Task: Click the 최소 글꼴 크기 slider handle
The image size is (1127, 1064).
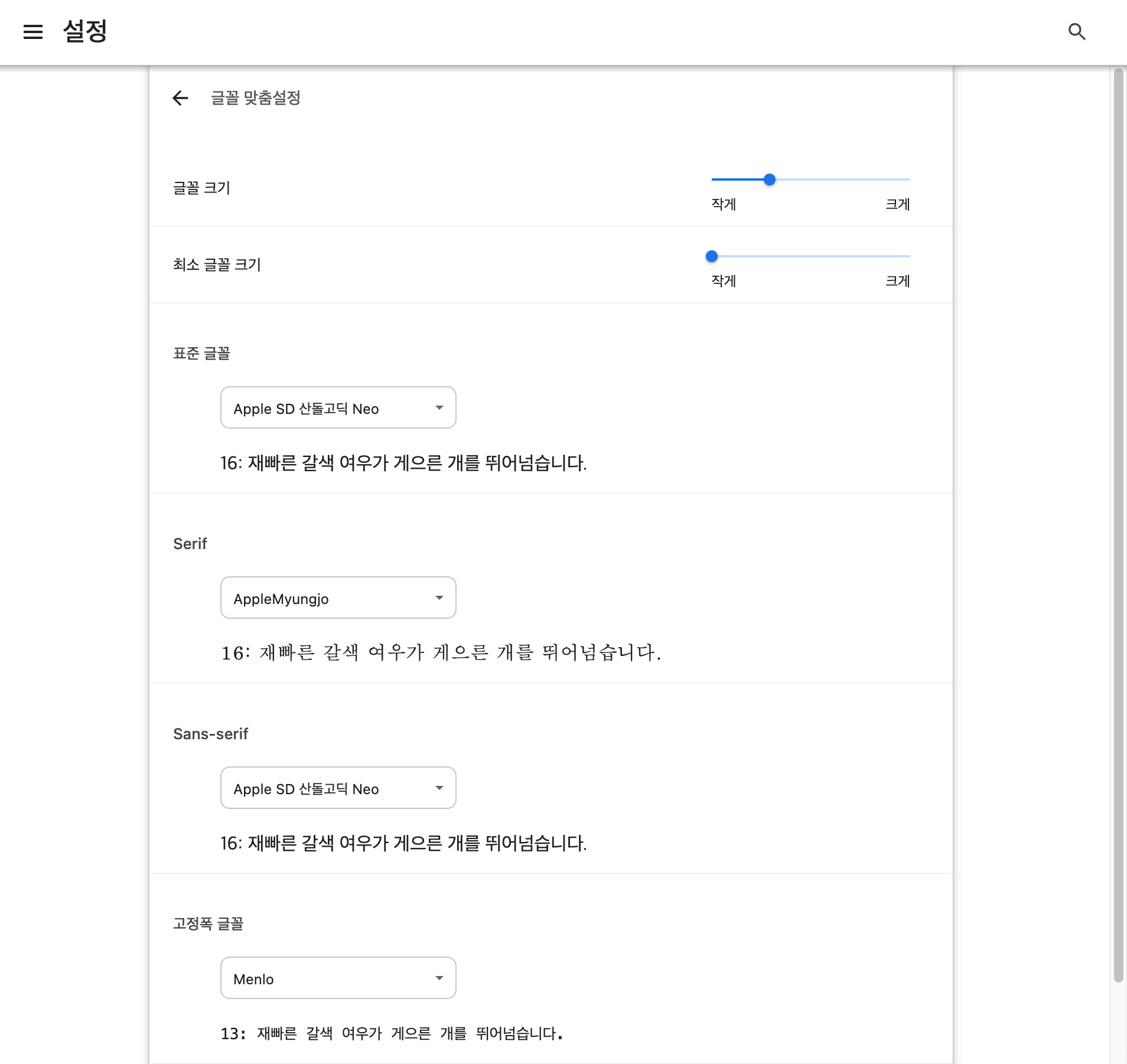Action: (712, 256)
